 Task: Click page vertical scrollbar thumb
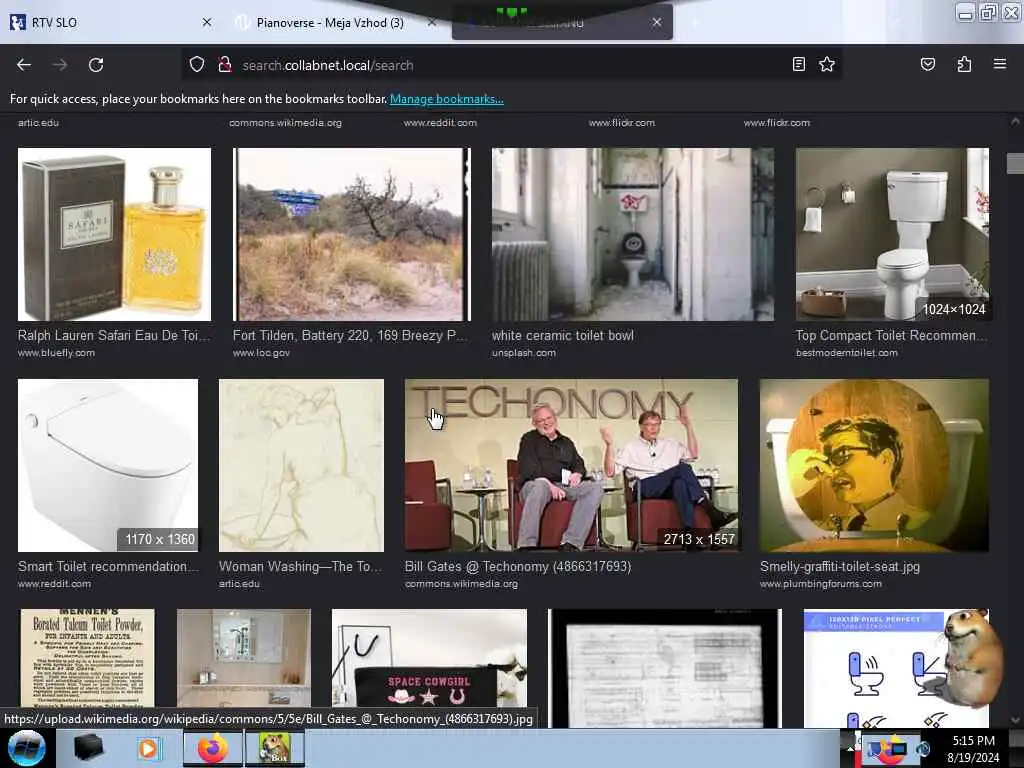(1015, 163)
